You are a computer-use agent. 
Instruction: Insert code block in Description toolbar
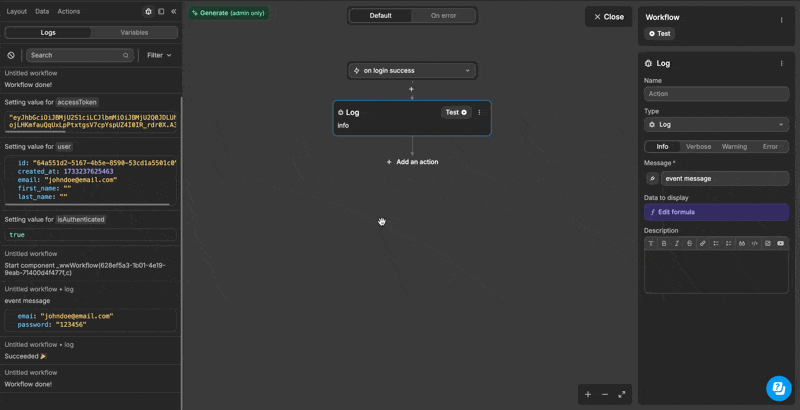(755, 243)
